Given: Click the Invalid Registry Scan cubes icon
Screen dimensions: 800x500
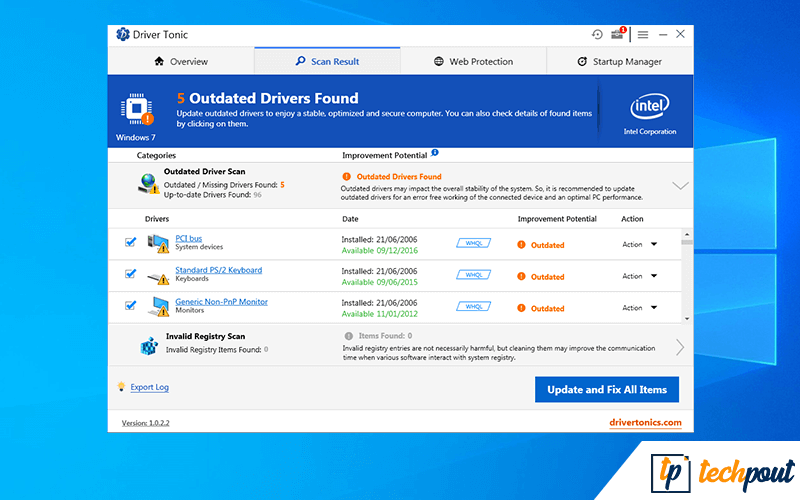Looking at the screenshot, I should pos(149,345).
